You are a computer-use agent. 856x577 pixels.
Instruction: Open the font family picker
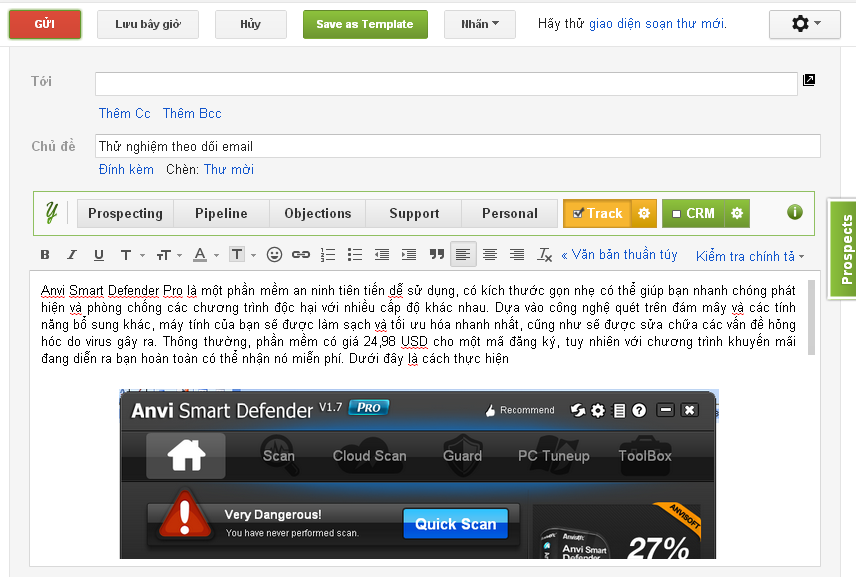click(132, 255)
